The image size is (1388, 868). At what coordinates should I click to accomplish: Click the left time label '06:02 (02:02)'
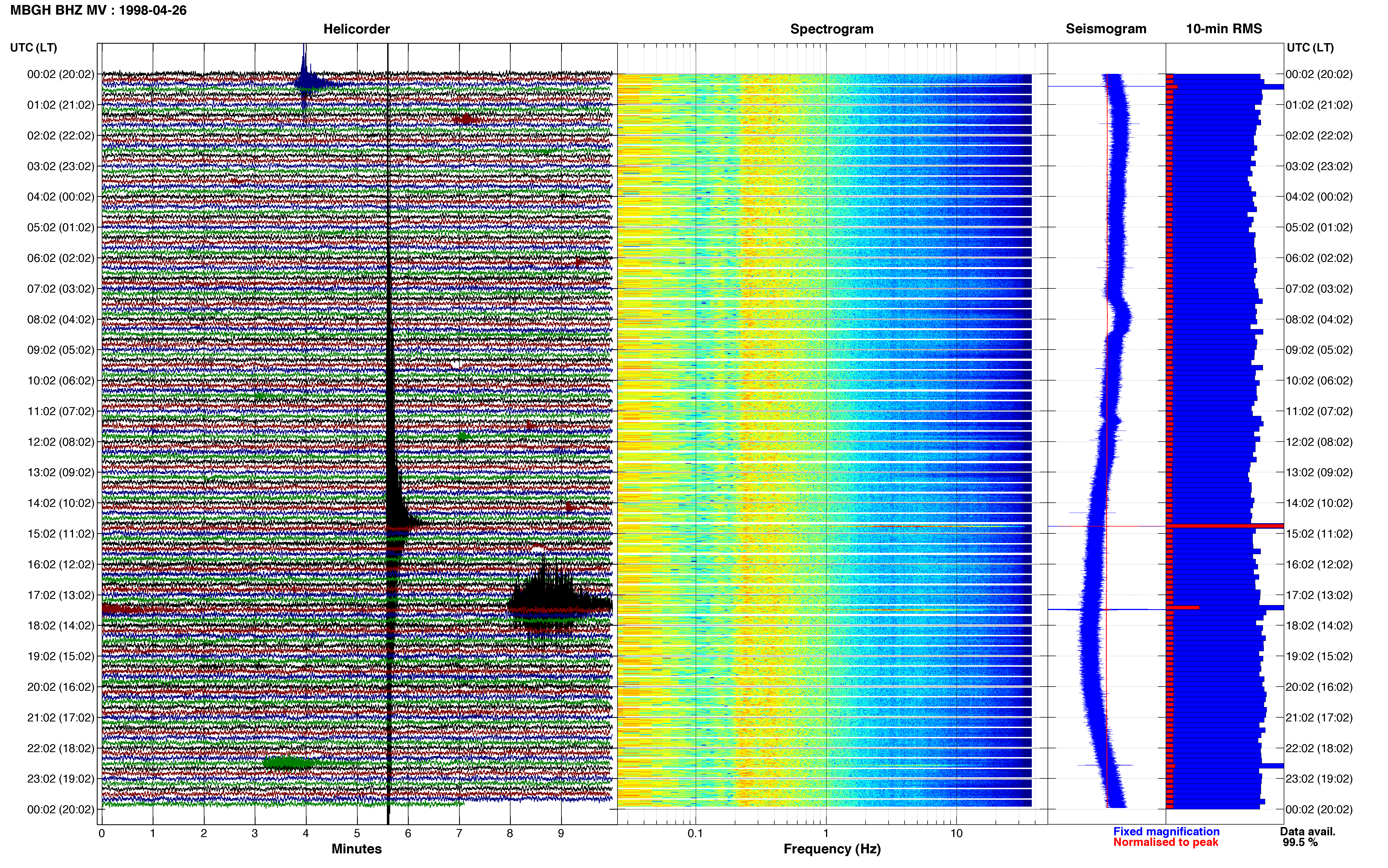(x=60, y=258)
